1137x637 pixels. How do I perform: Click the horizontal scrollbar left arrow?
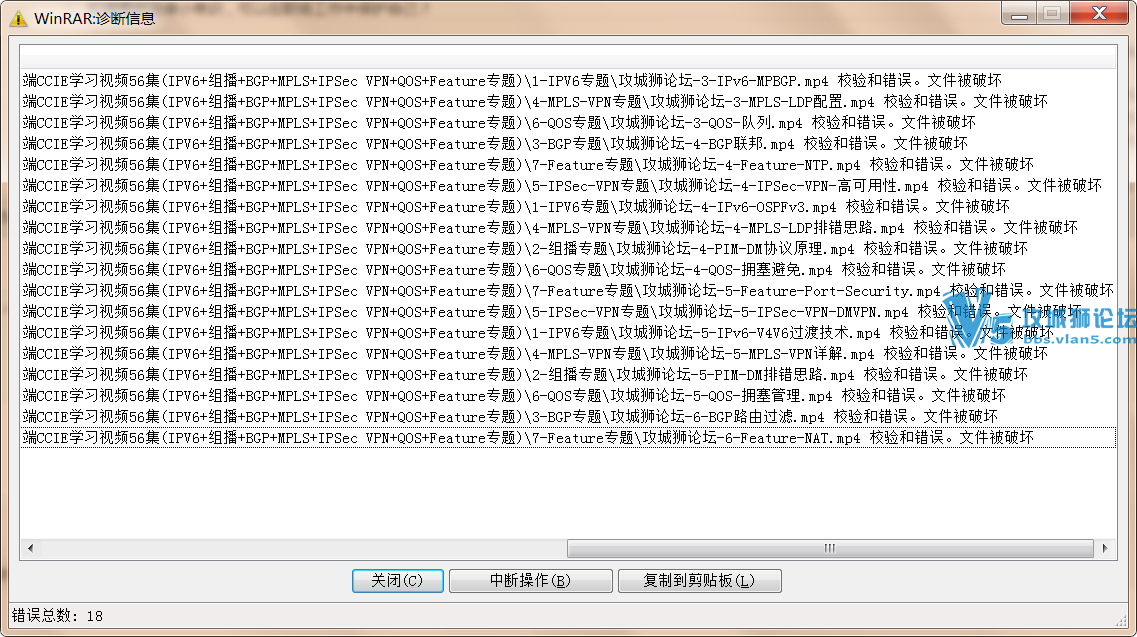[30, 548]
